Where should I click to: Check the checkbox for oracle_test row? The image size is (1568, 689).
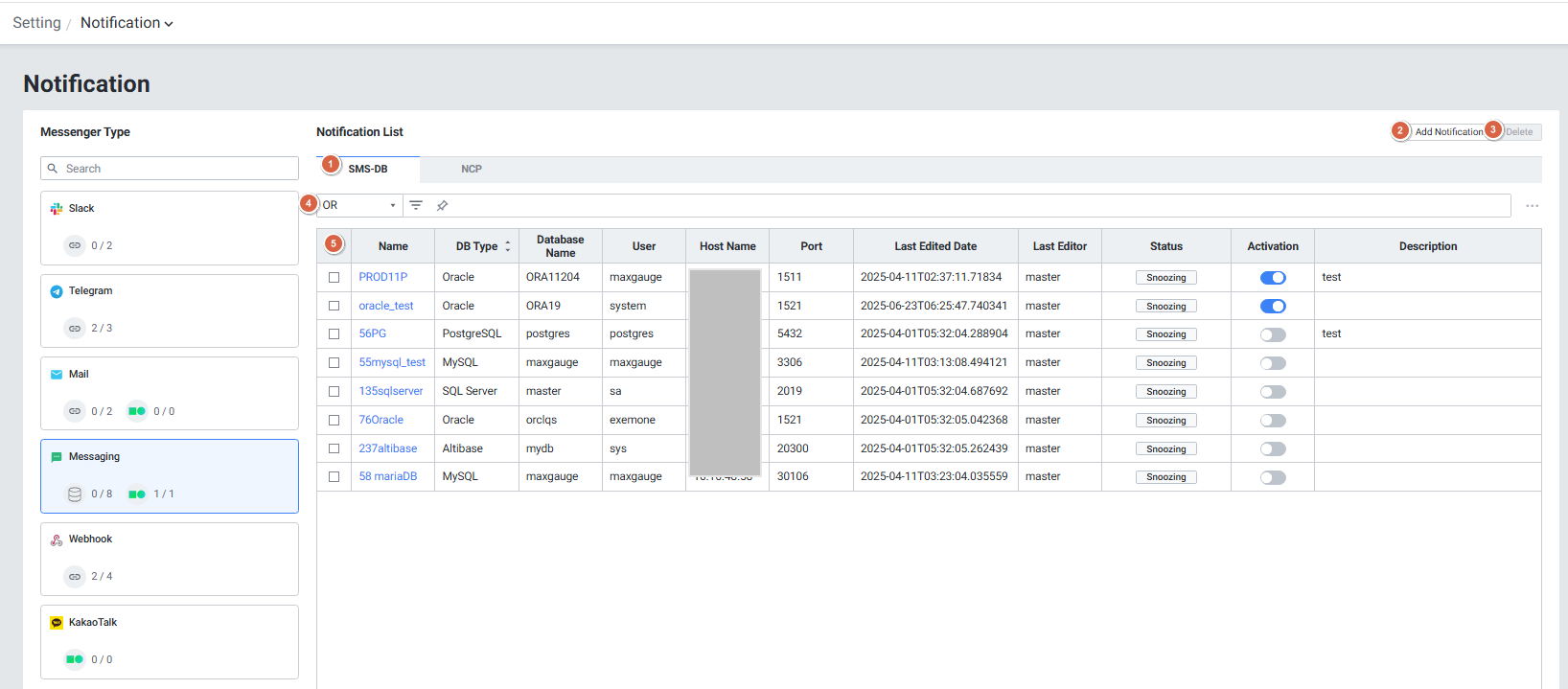[334, 306]
